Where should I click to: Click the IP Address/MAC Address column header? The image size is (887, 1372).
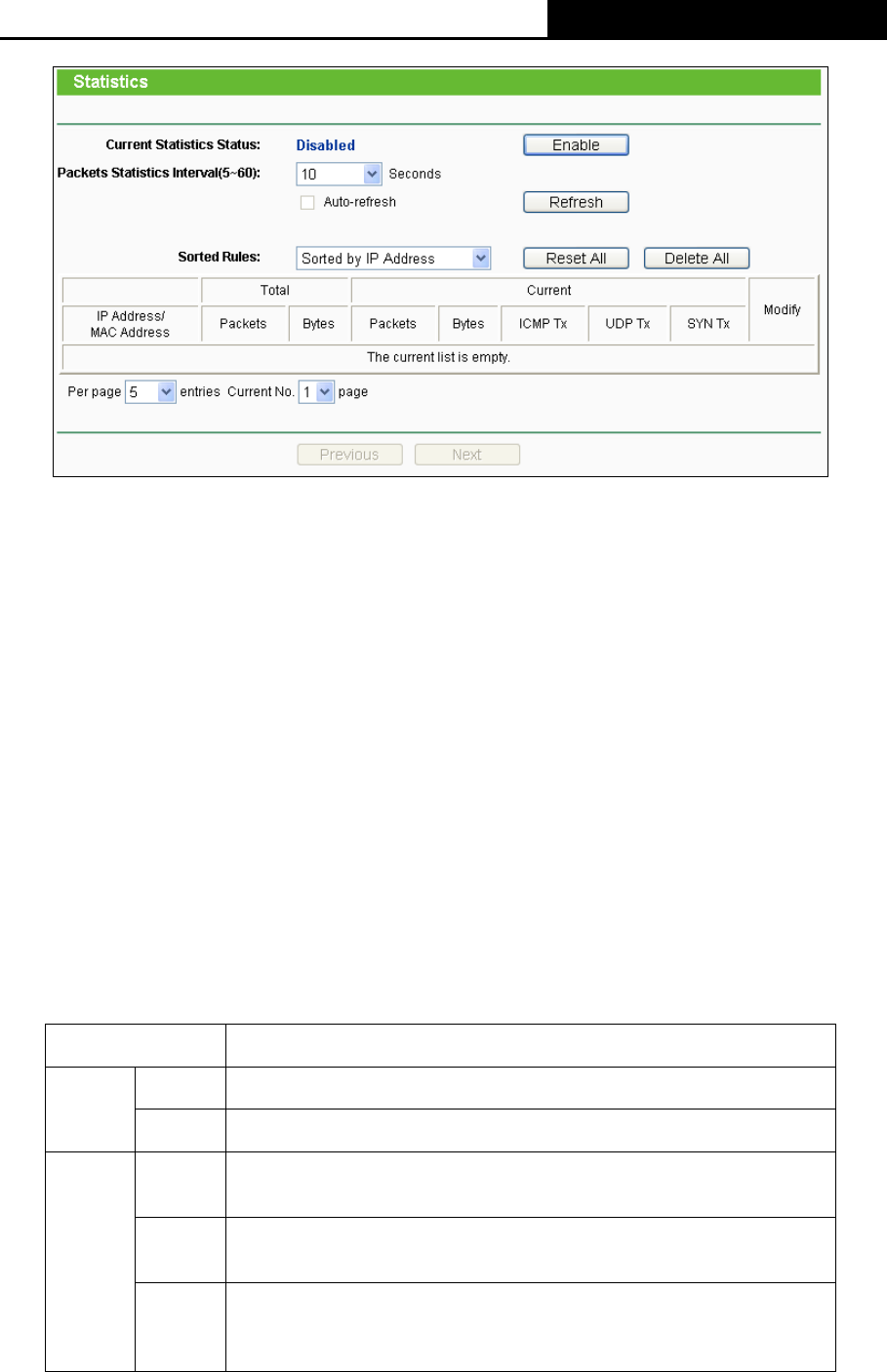pyautogui.click(x=130, y=324)
